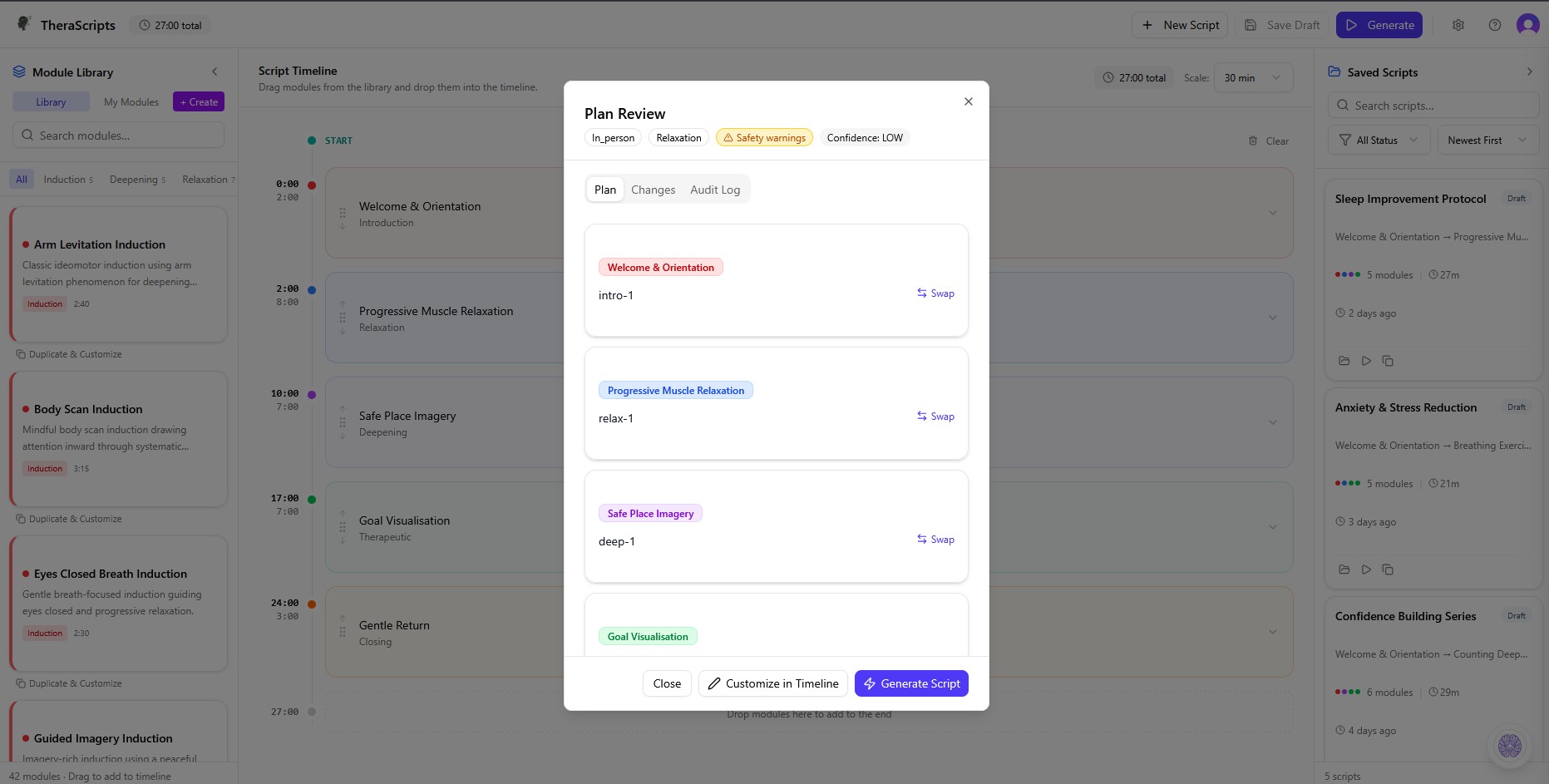Screen dimensions: 1549x784
Task: Grab the drag handle on Welcome & Orientation
Action: click(x=342, y=214)
